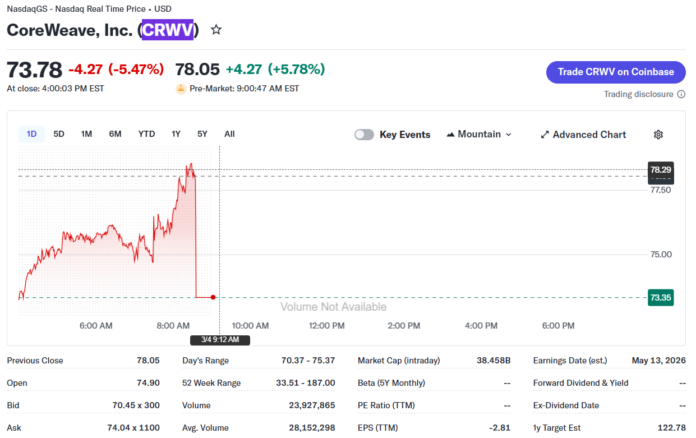Select the 5Y time range
The height and width of the screenshot is (438, 696).
click(x=202, y=134)
